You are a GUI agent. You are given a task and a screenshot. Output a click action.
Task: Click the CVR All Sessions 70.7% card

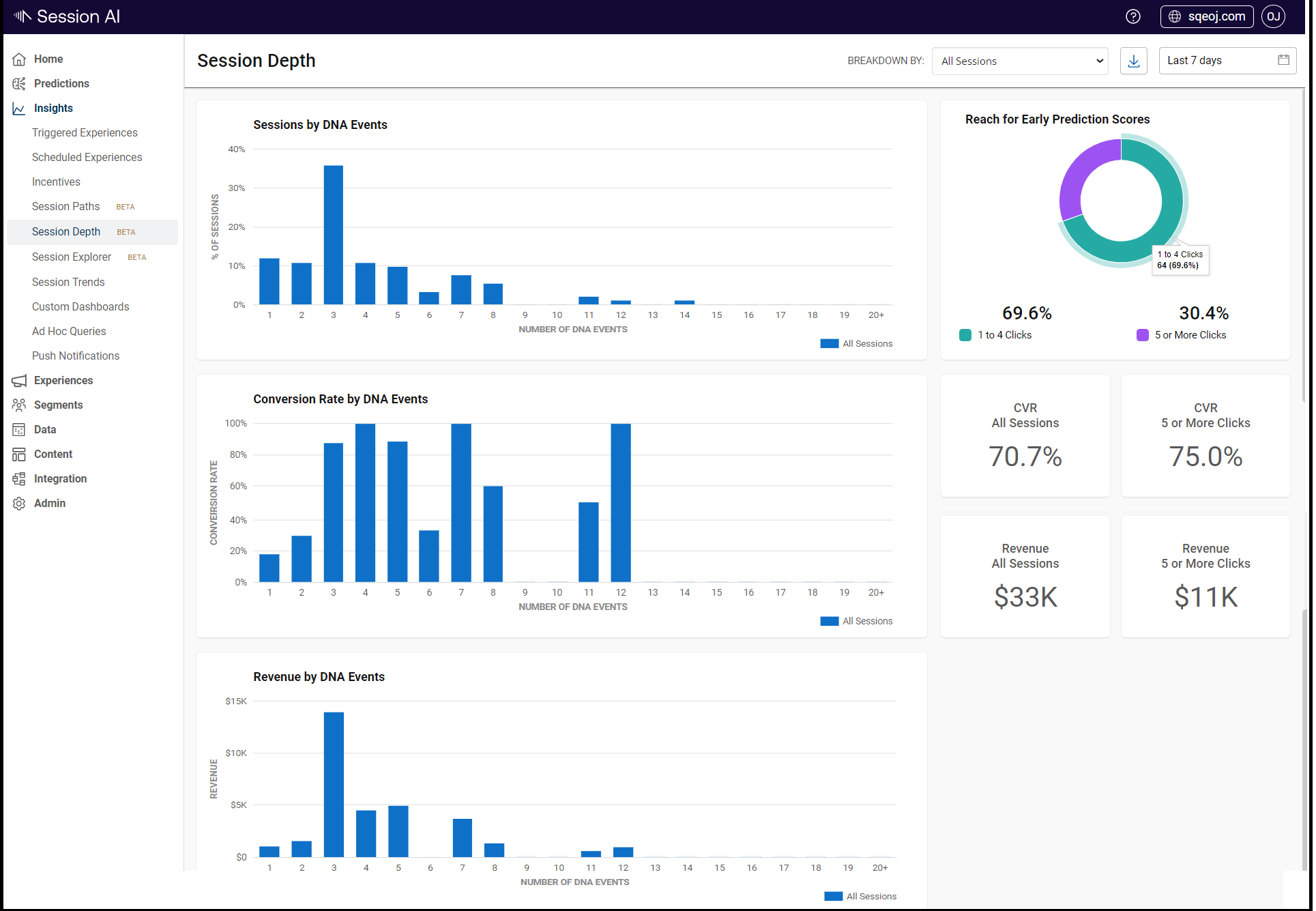pos(1025,436)
